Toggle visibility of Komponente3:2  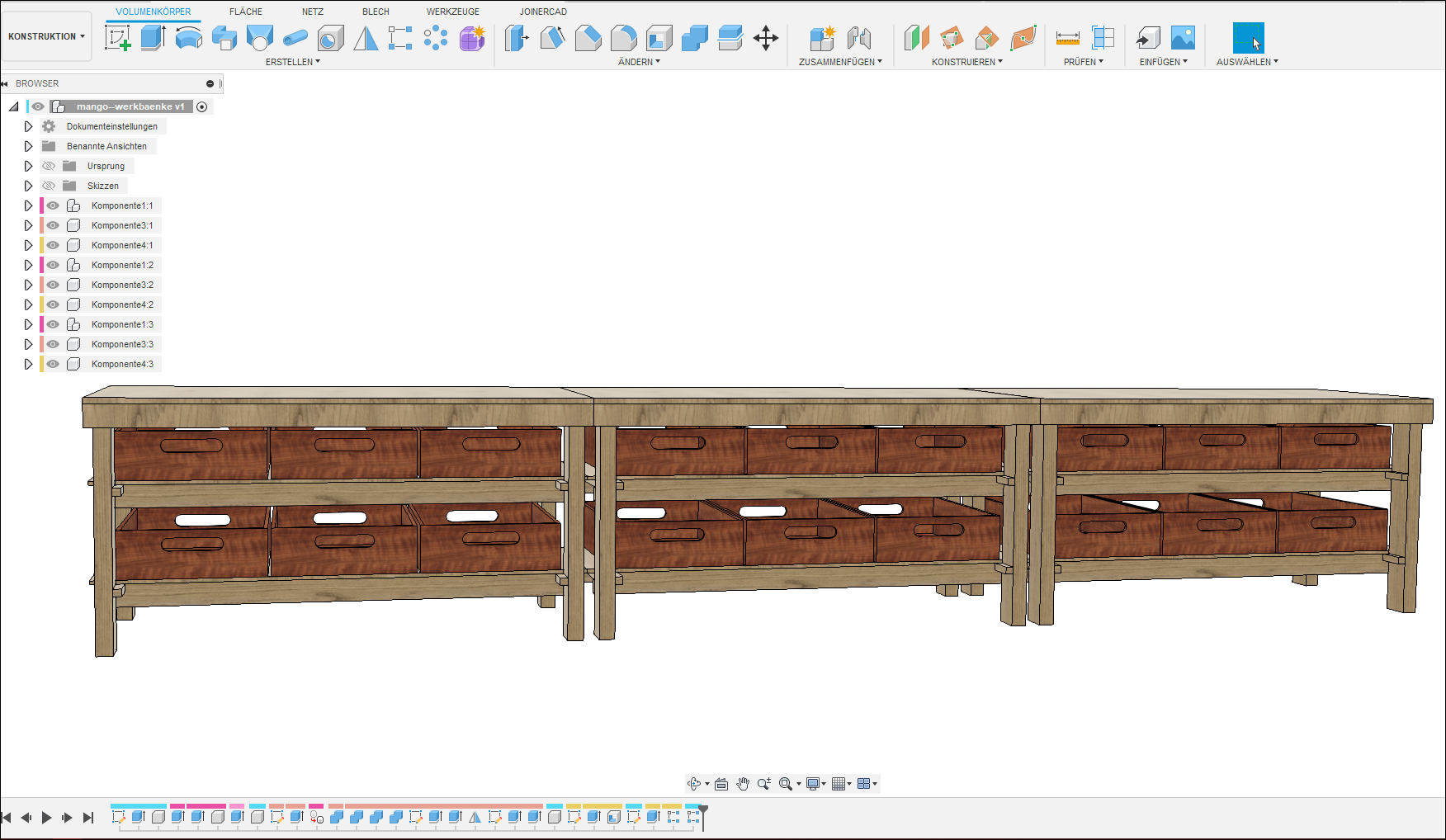tap(53, 285)
